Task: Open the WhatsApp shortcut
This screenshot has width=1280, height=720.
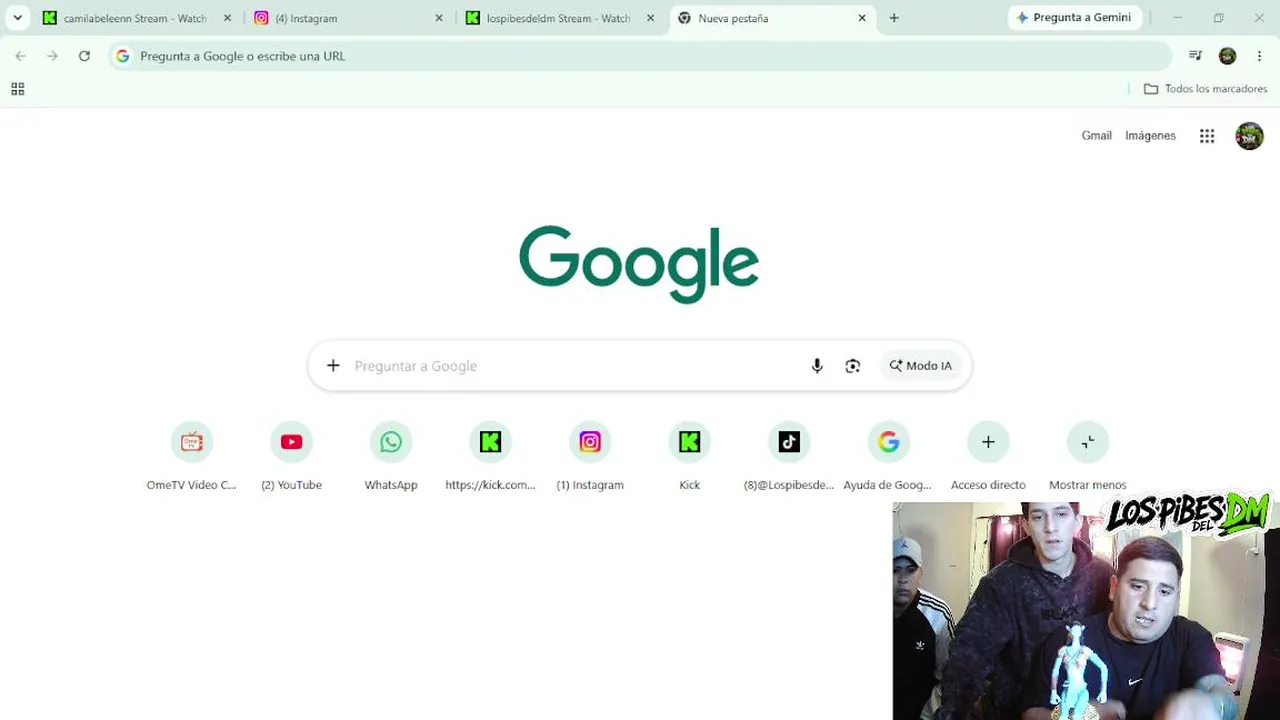Action: click(391, 458)
